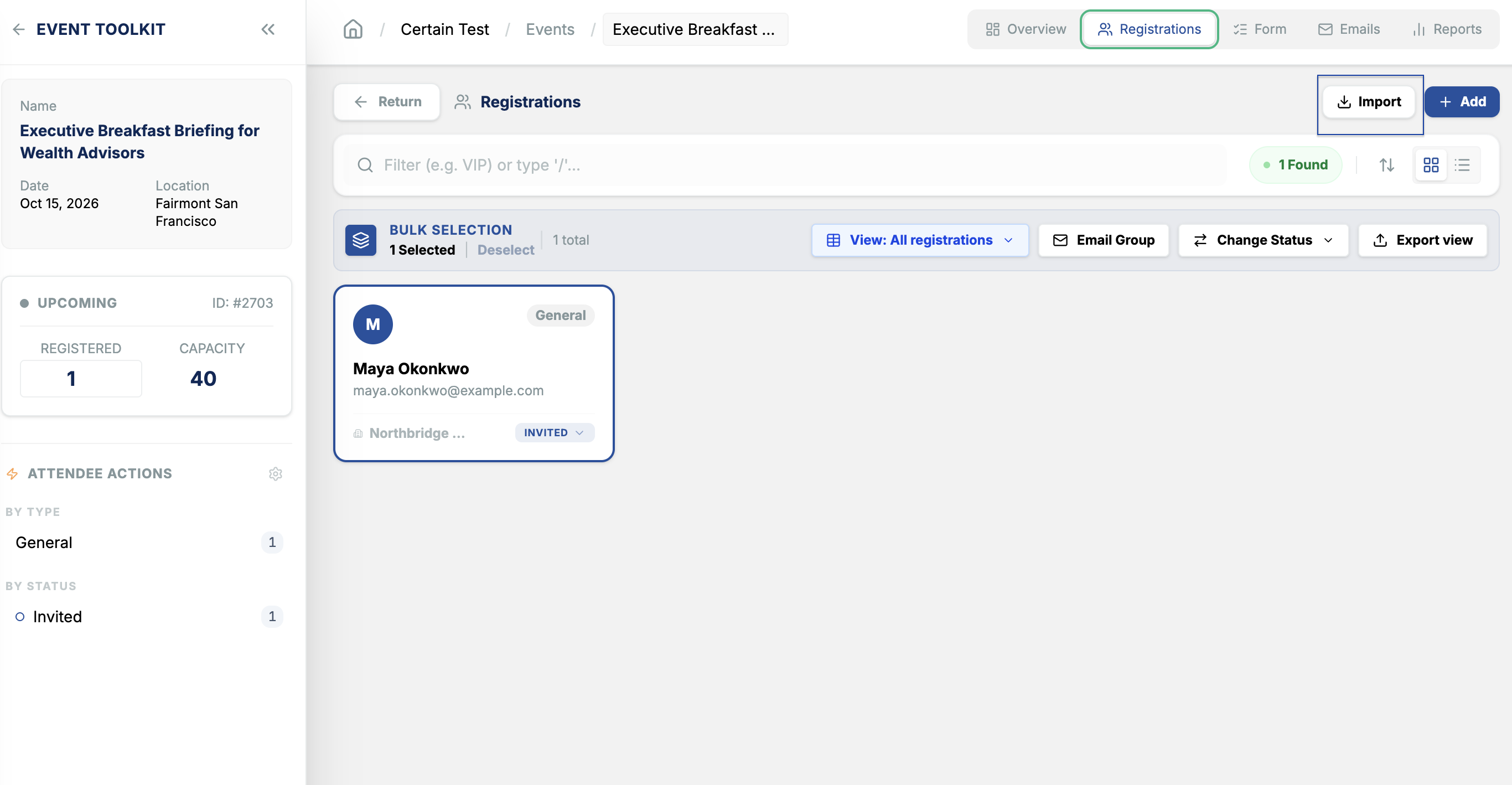The height and width of the screenshot is (785, 1512).
Task: Open View: All registrations dropdown
Action: tap(920, 240)
